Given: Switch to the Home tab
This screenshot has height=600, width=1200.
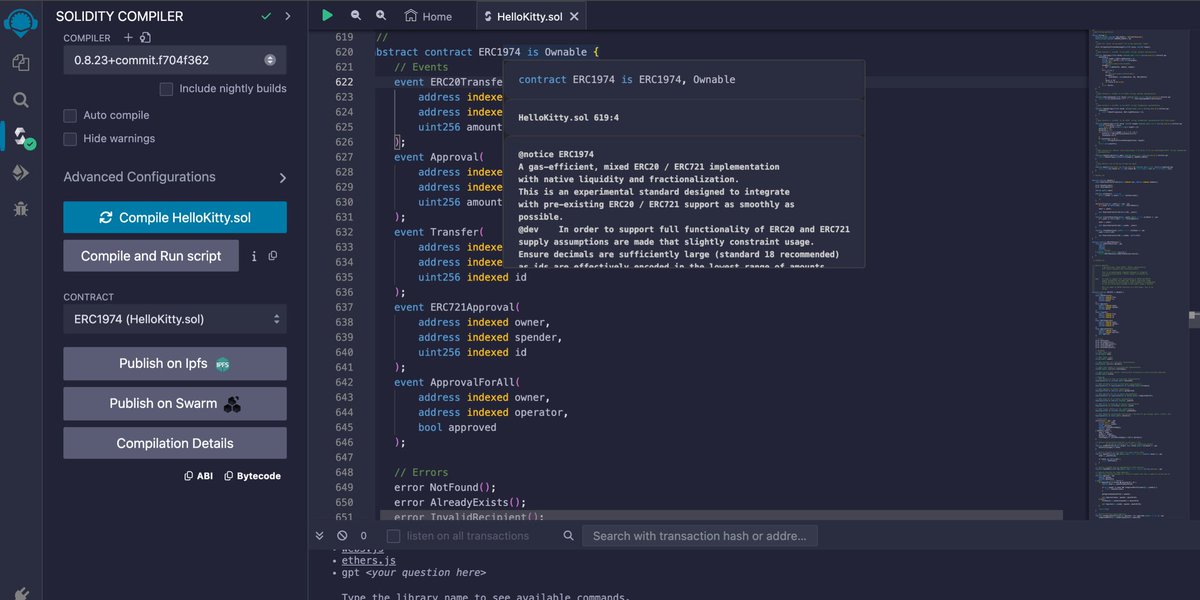Looking at the screenshot, I should pyautogui.click(x=428, y=15).
